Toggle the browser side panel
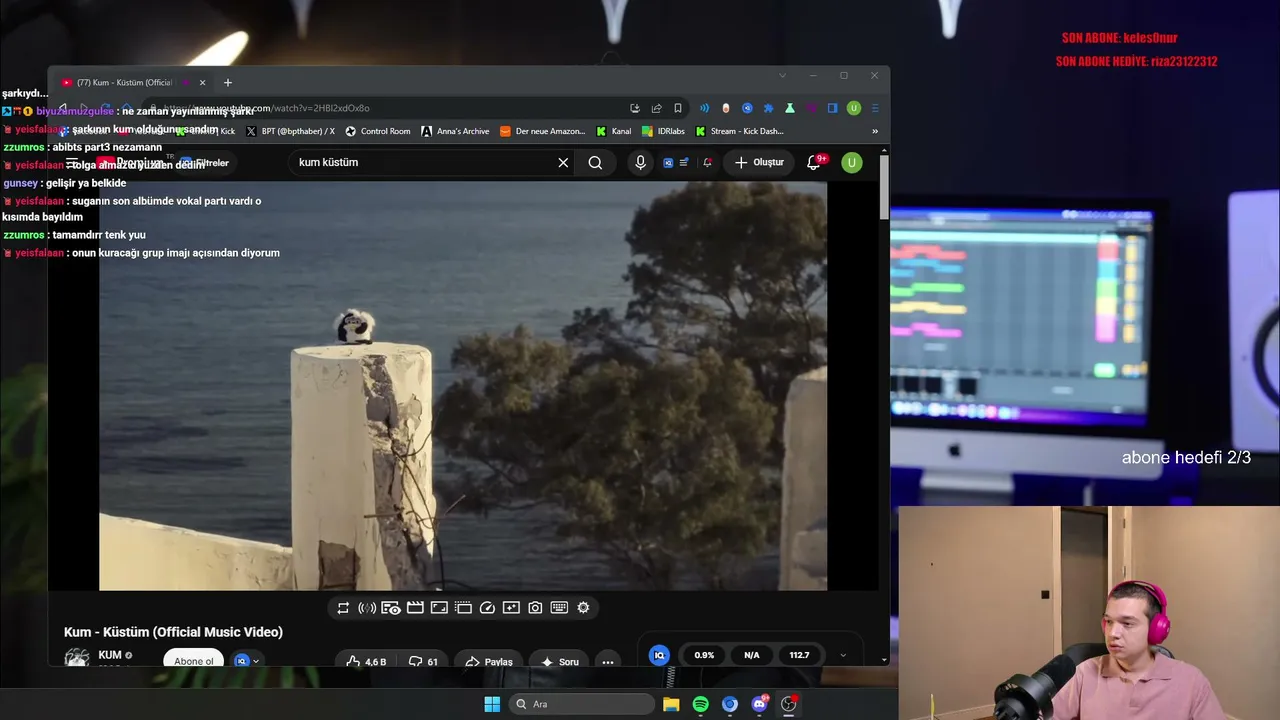The width and height of the screenshot is (1280, 720). pyautogui.click(x=832, y=108)
